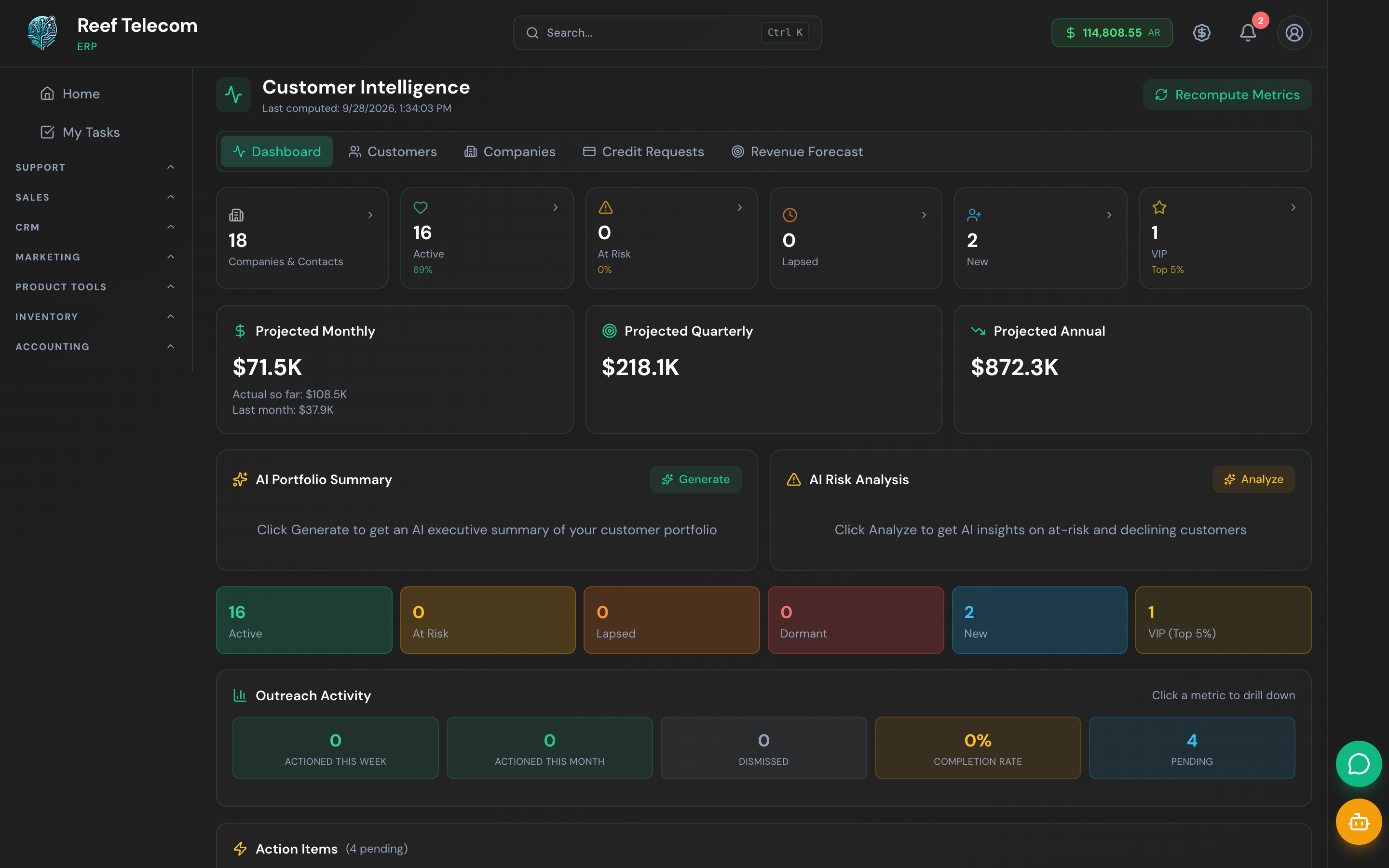This screenshot has height=868, width=1389.
Task: Click the lightning bolt Action Items icon
Action: coord(240,849)
